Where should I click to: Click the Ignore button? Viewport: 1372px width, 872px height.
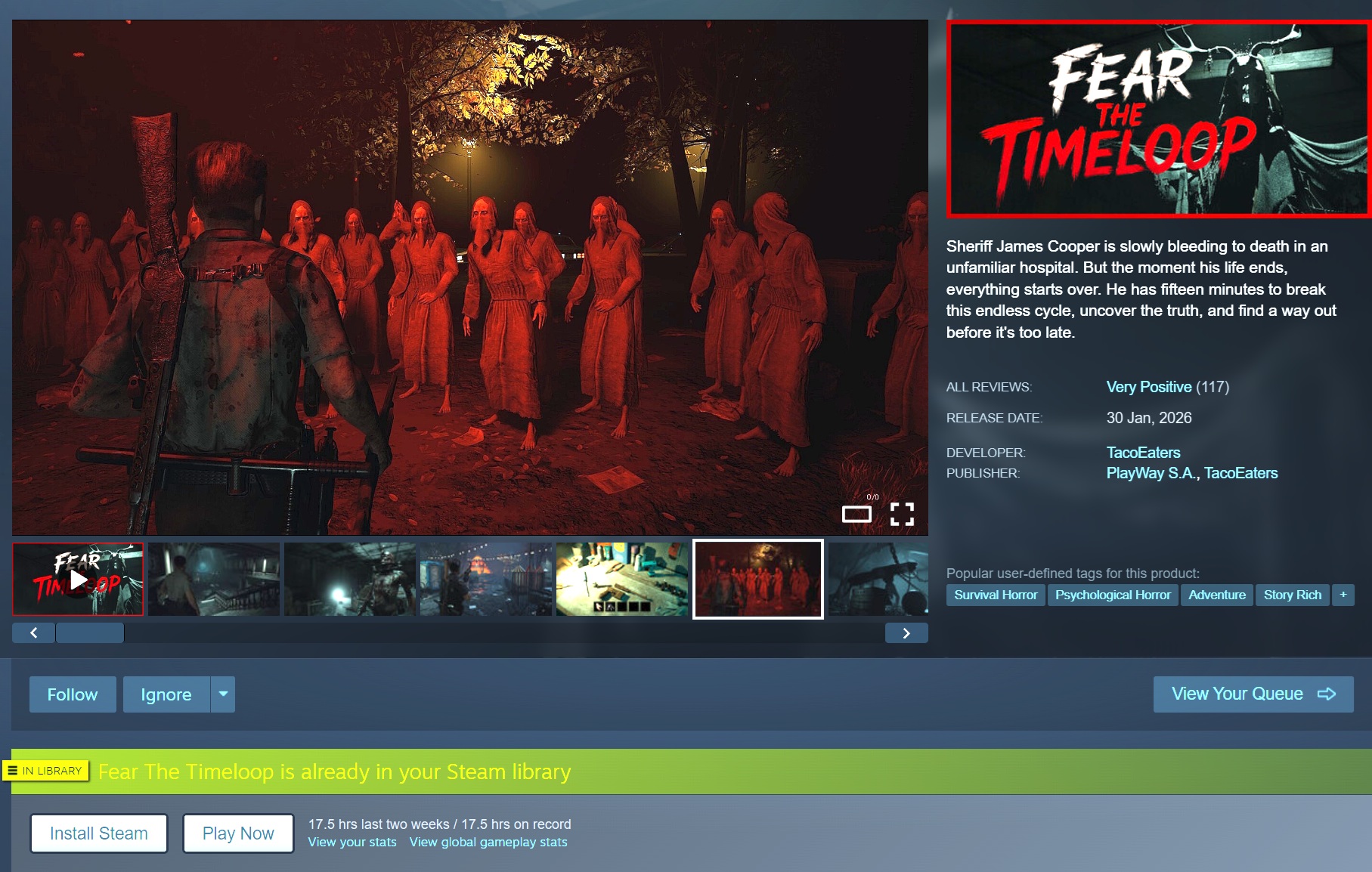(x=166, y=694)
